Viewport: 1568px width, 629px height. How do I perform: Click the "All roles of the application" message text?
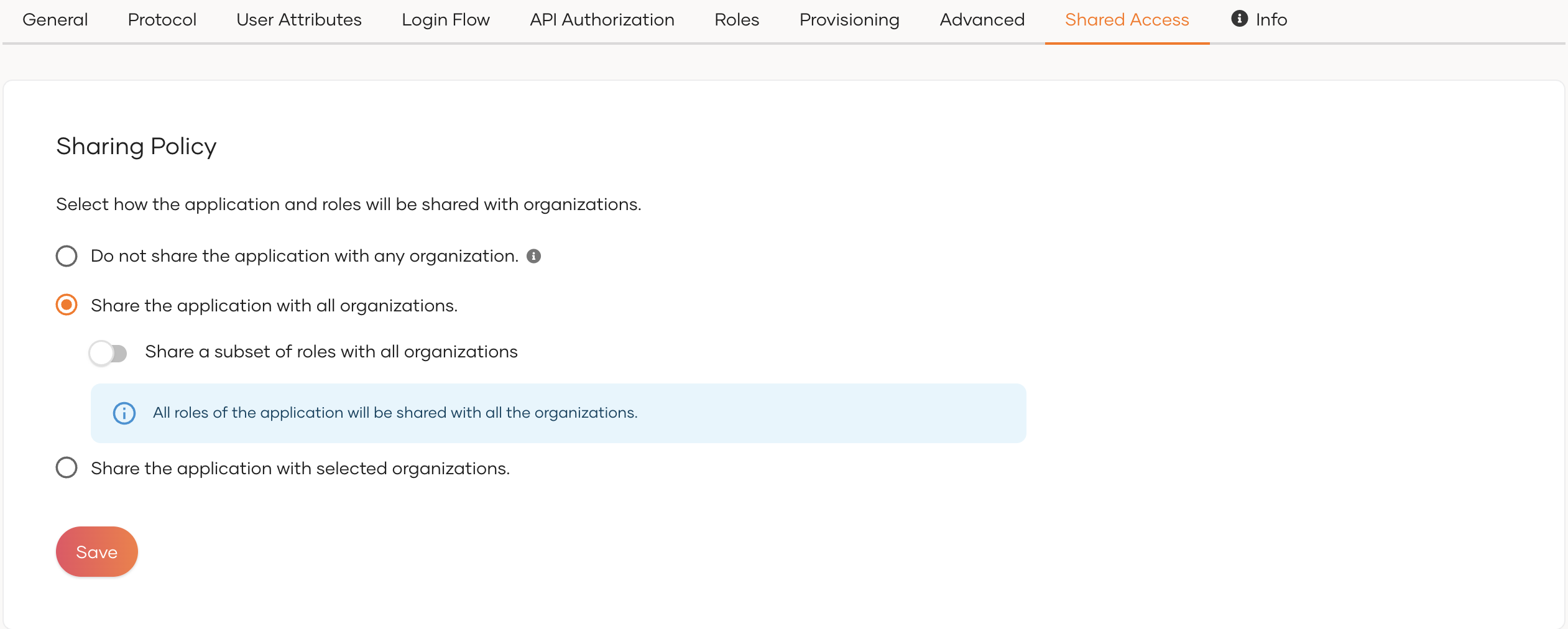(x=395, y=413)
